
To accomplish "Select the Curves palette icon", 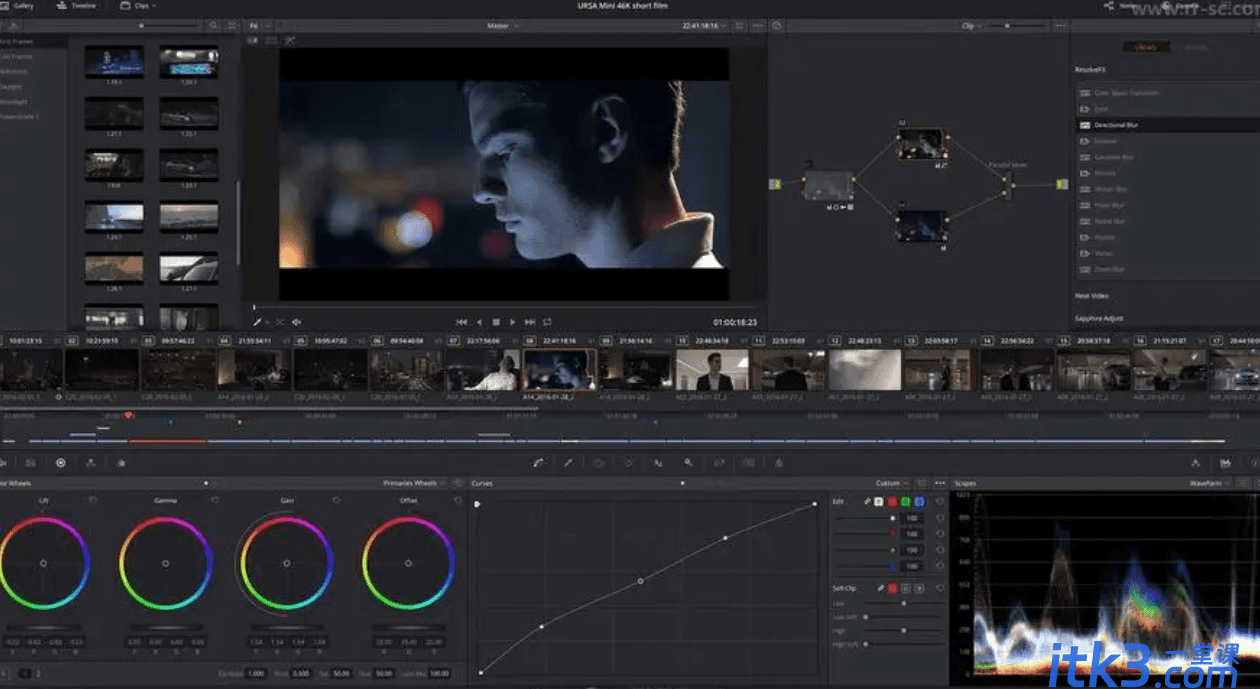I will (x=538, y=463).
